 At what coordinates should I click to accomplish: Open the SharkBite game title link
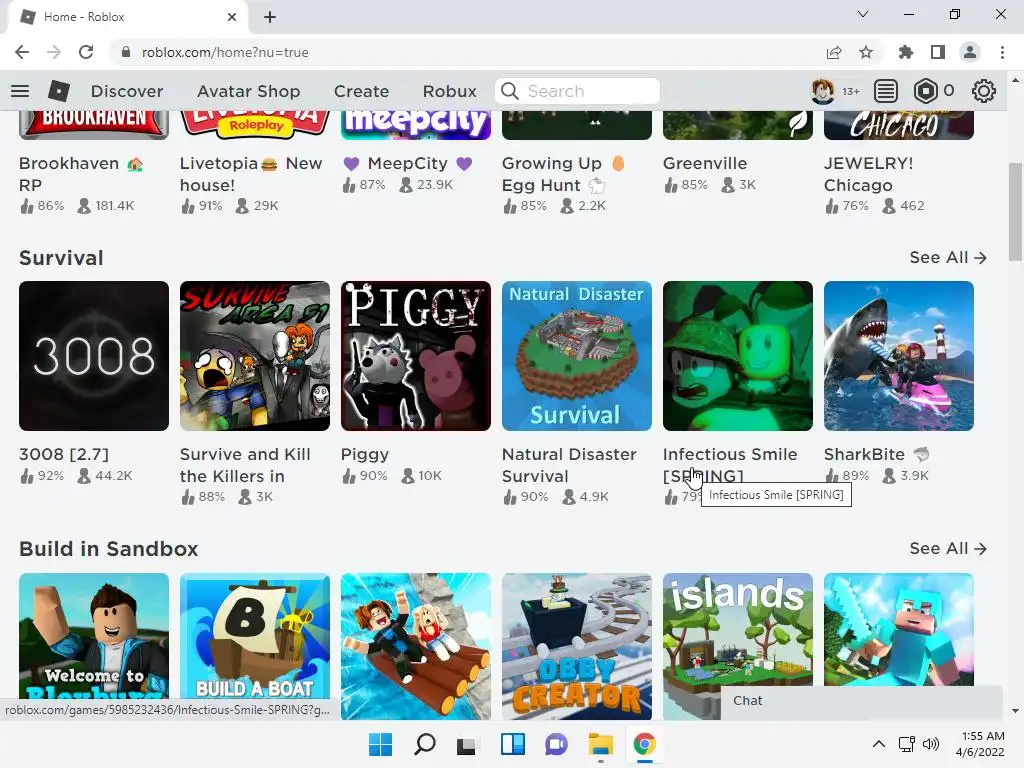point(875,454)
